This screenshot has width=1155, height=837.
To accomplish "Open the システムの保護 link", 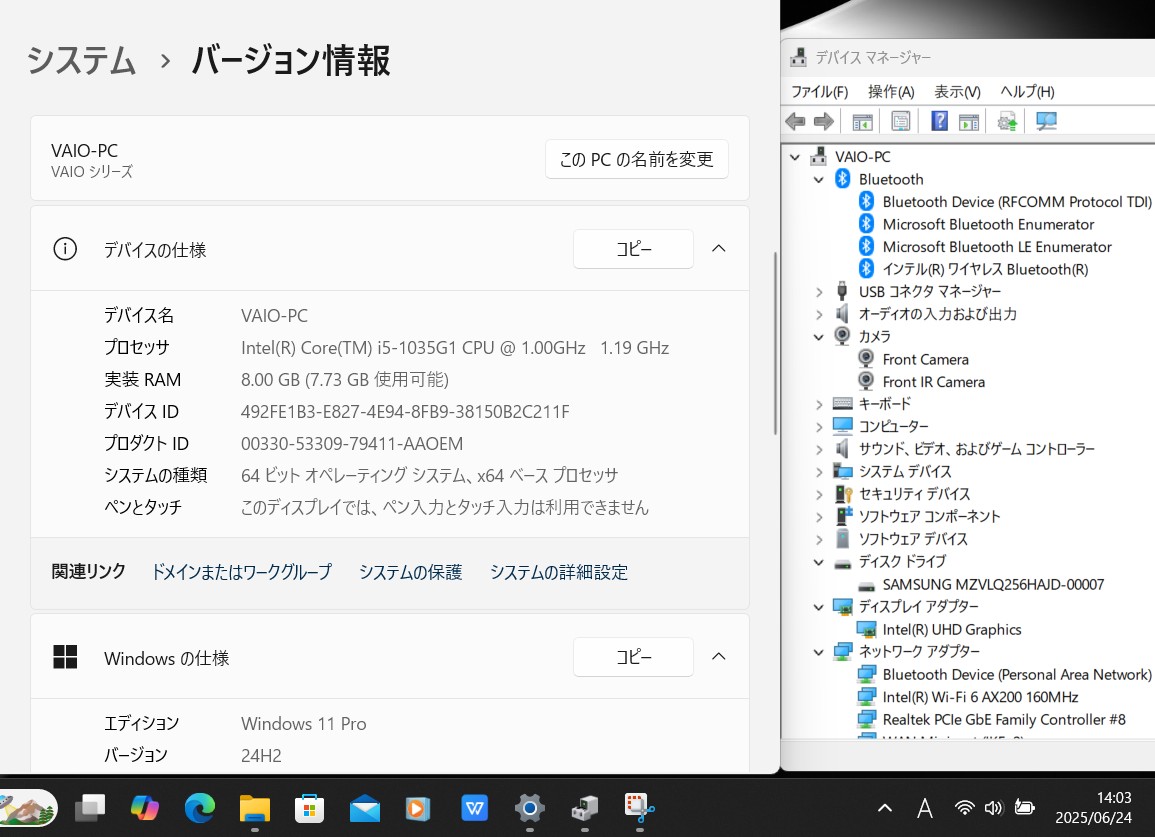I will point(410,572).
